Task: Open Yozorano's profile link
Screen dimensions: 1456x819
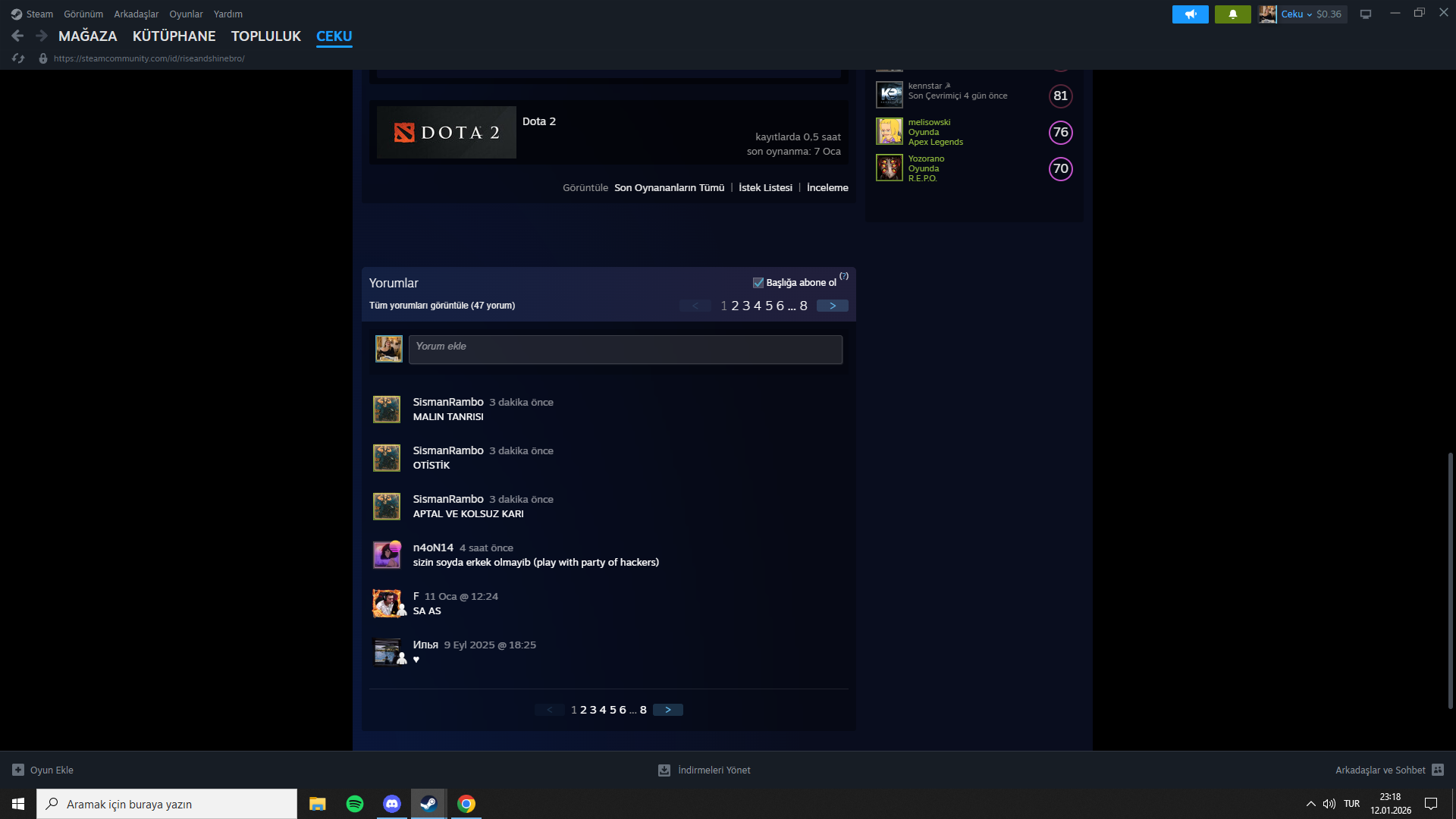Action: click(926, 158)
